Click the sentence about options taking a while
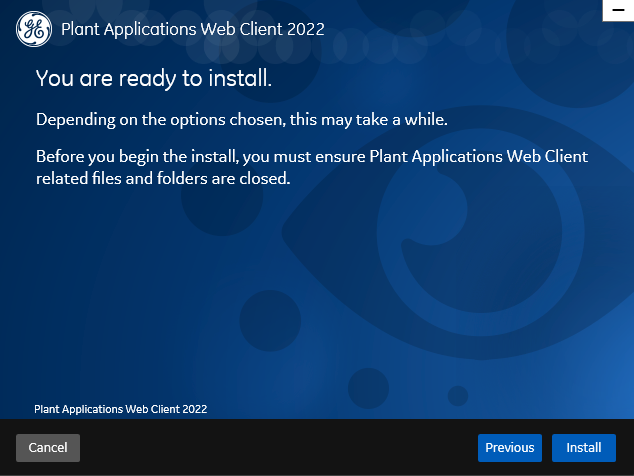Screen dimensions: 634x476 coord(242,120)
